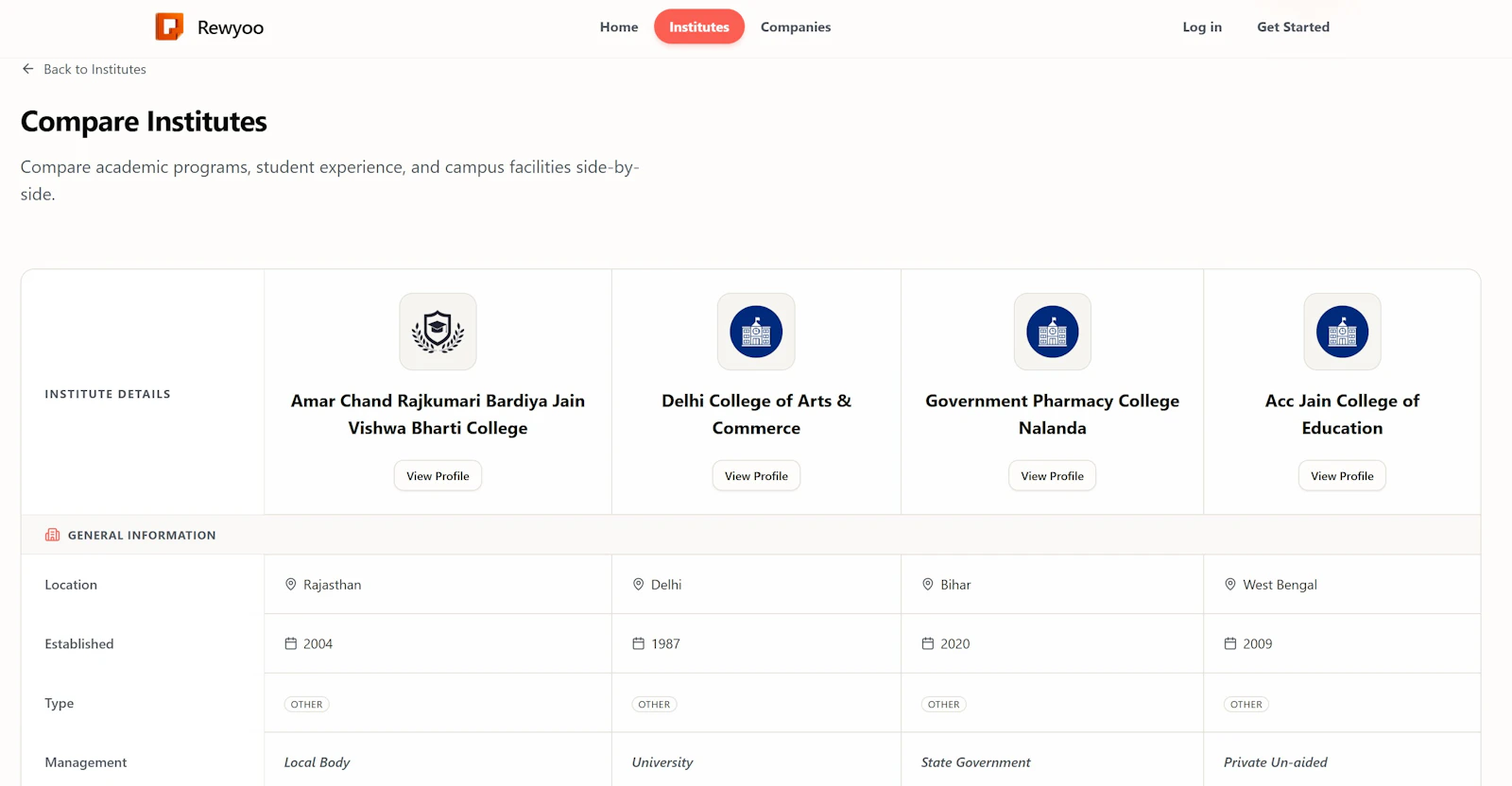This screenshot has width=1512, height=786.
Task: Click the Rewyoo brand name
Action: pos(231,27)
